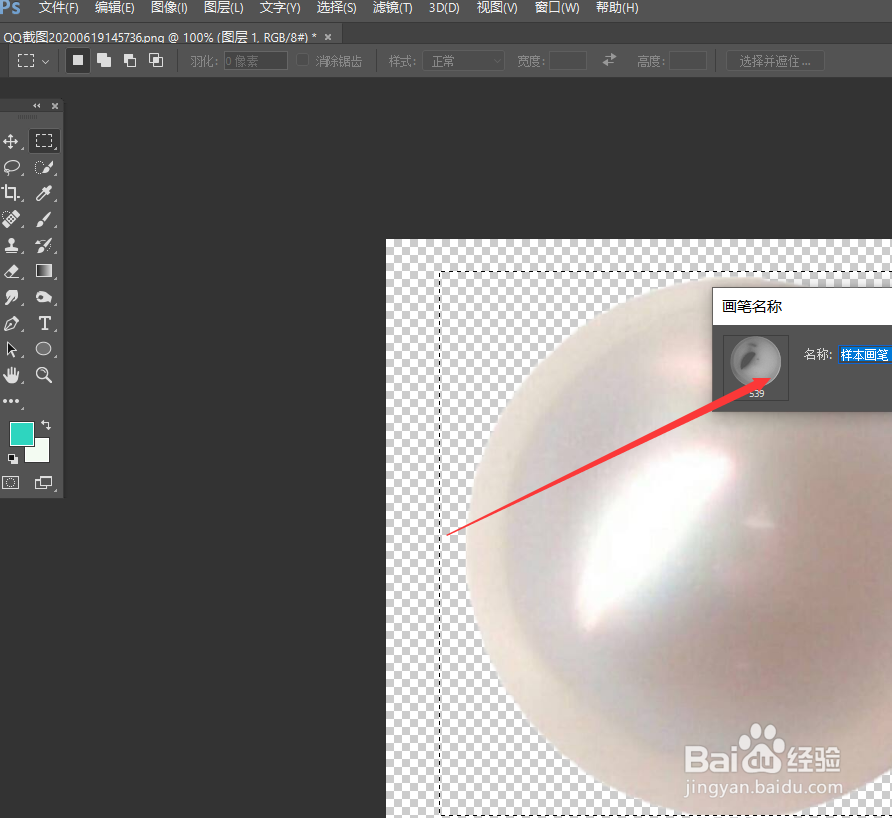Open the Edit Toolbar three-dots button

tap(11, 401)
